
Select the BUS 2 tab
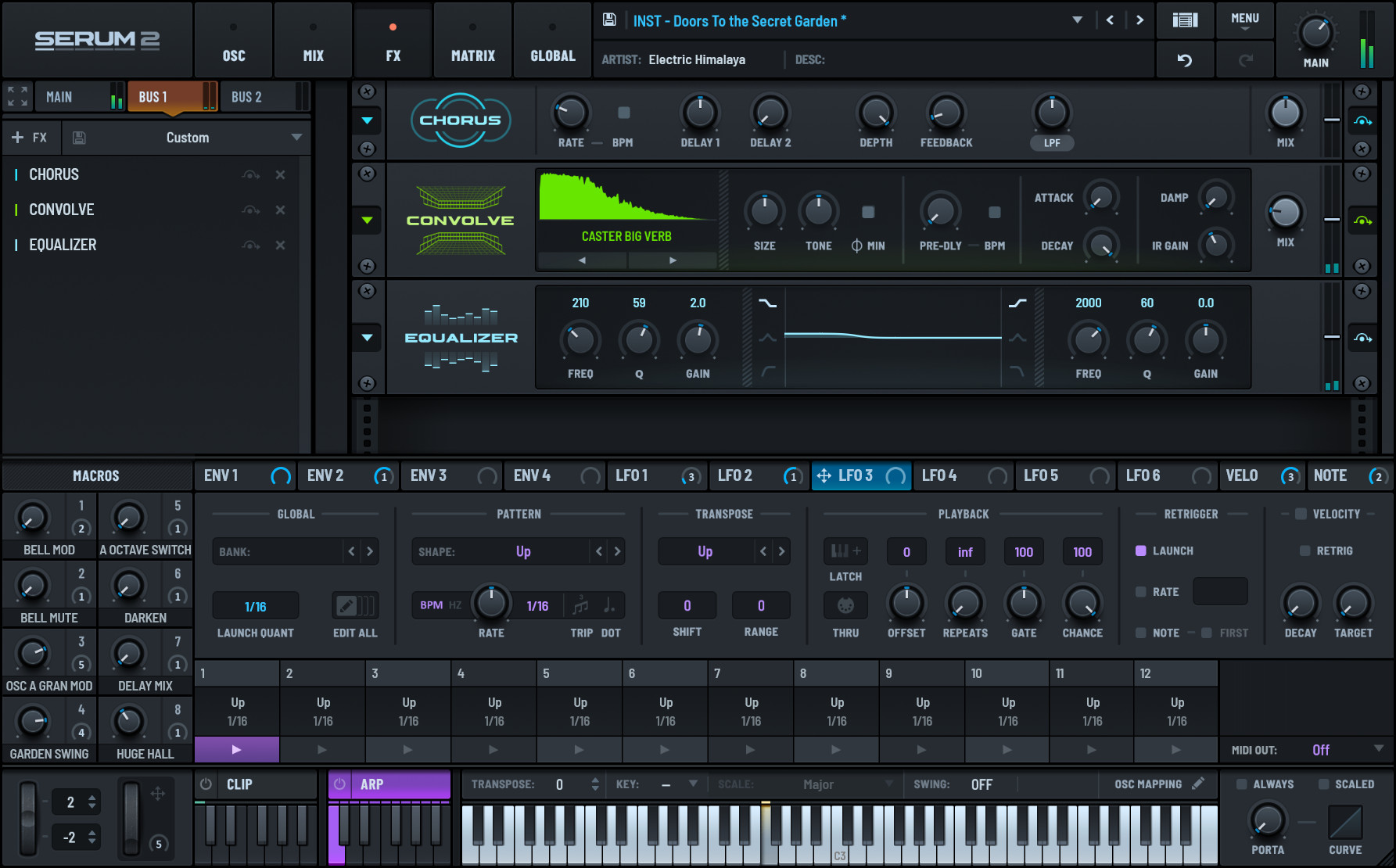pos(264,97)
